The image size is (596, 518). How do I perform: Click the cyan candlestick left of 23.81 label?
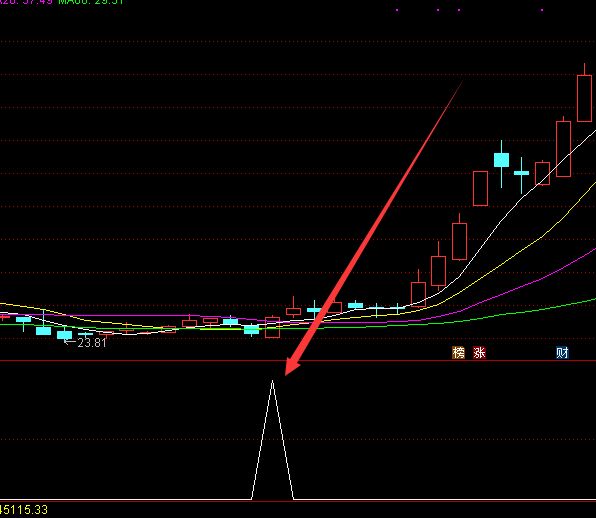point(64,334)
